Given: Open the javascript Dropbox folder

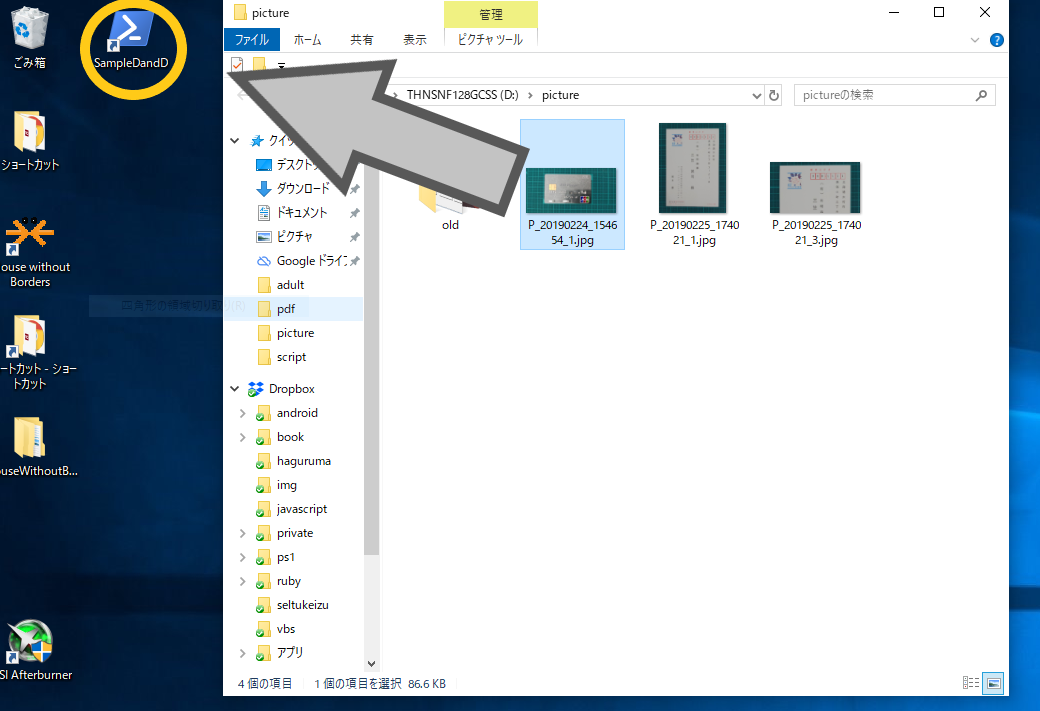Looking at the screenshot, I should click(302, 509).
